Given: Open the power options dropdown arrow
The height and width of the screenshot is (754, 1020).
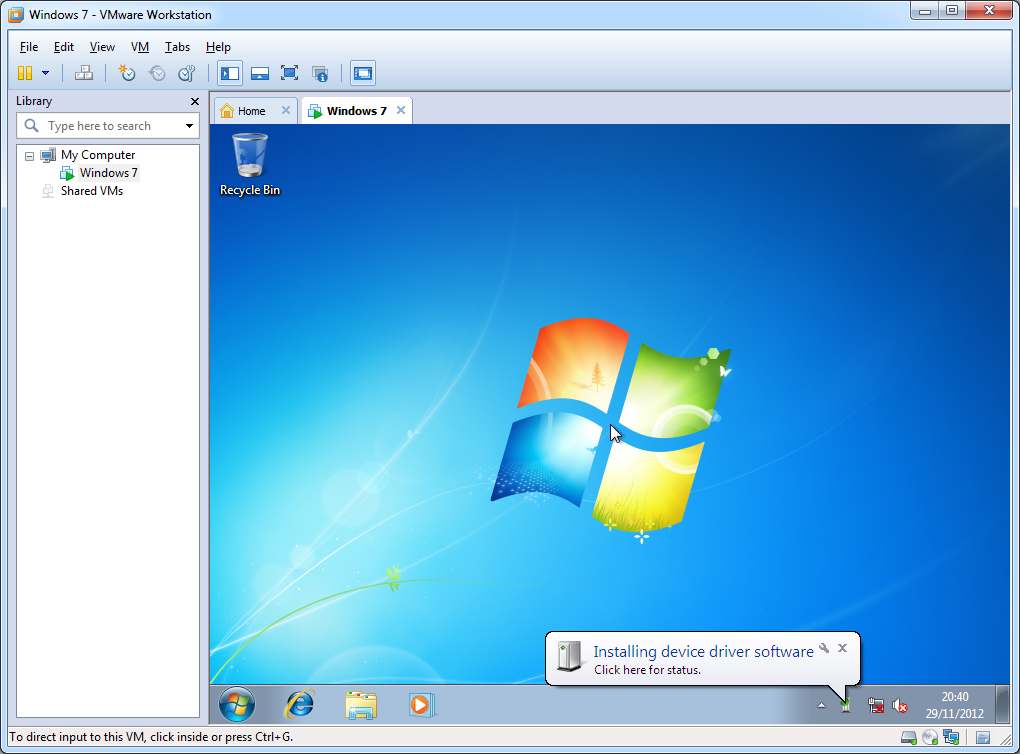Looking at the screenshot, I should click(x=45, y=73).
